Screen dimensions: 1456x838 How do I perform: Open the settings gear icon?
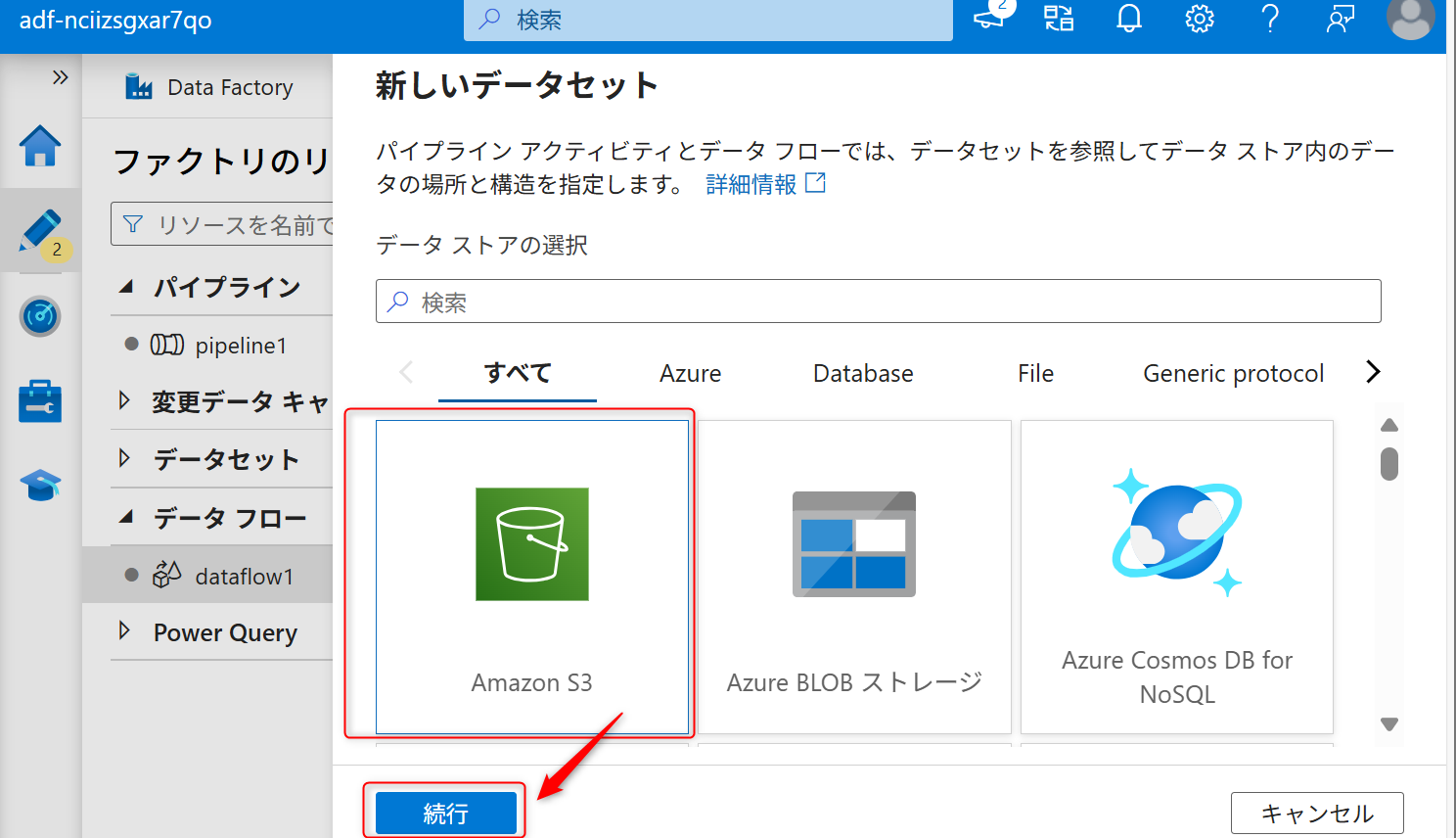pos(1199,19)
